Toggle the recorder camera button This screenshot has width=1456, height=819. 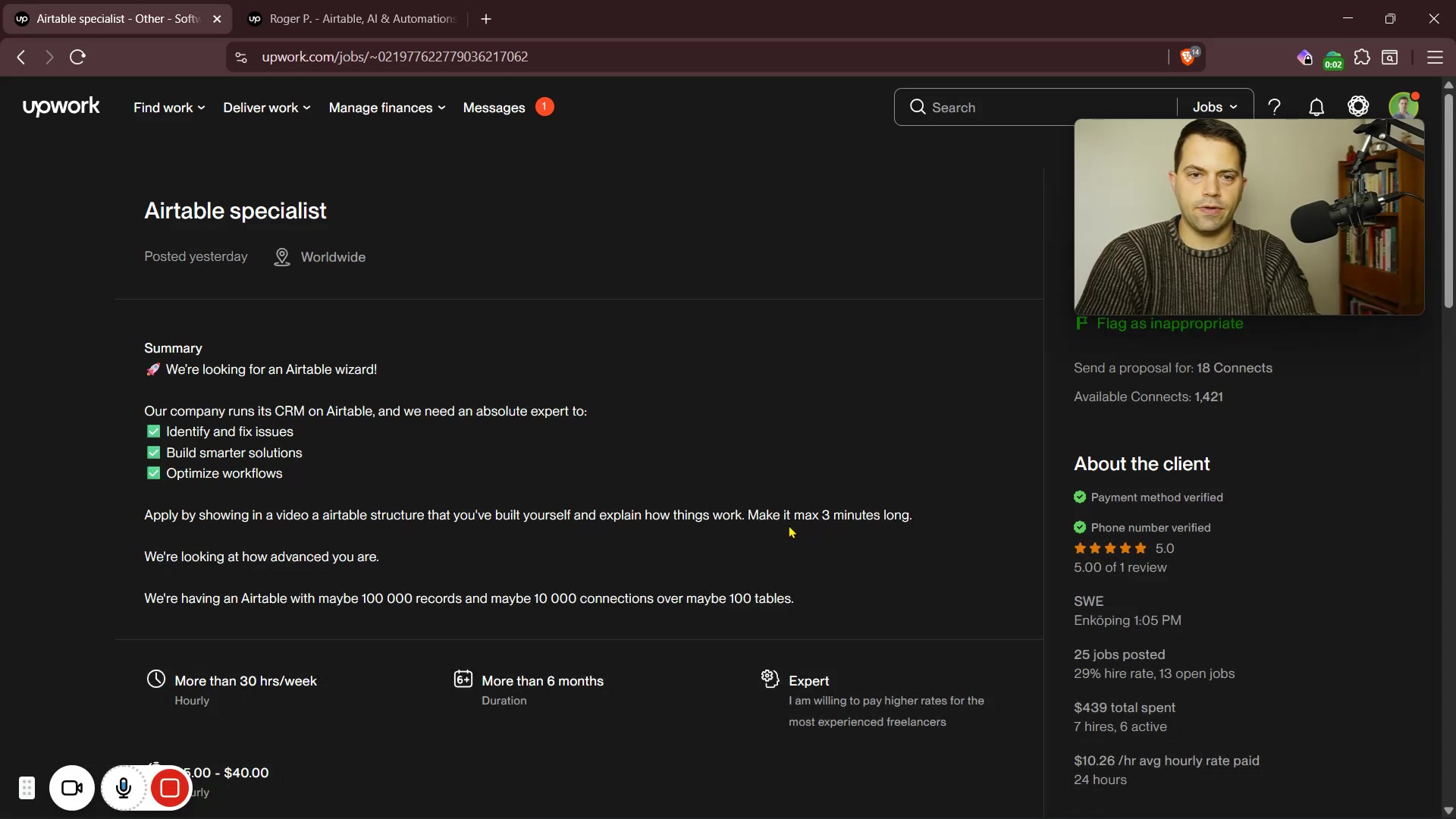pyautogui.click(x=72, y=789)
